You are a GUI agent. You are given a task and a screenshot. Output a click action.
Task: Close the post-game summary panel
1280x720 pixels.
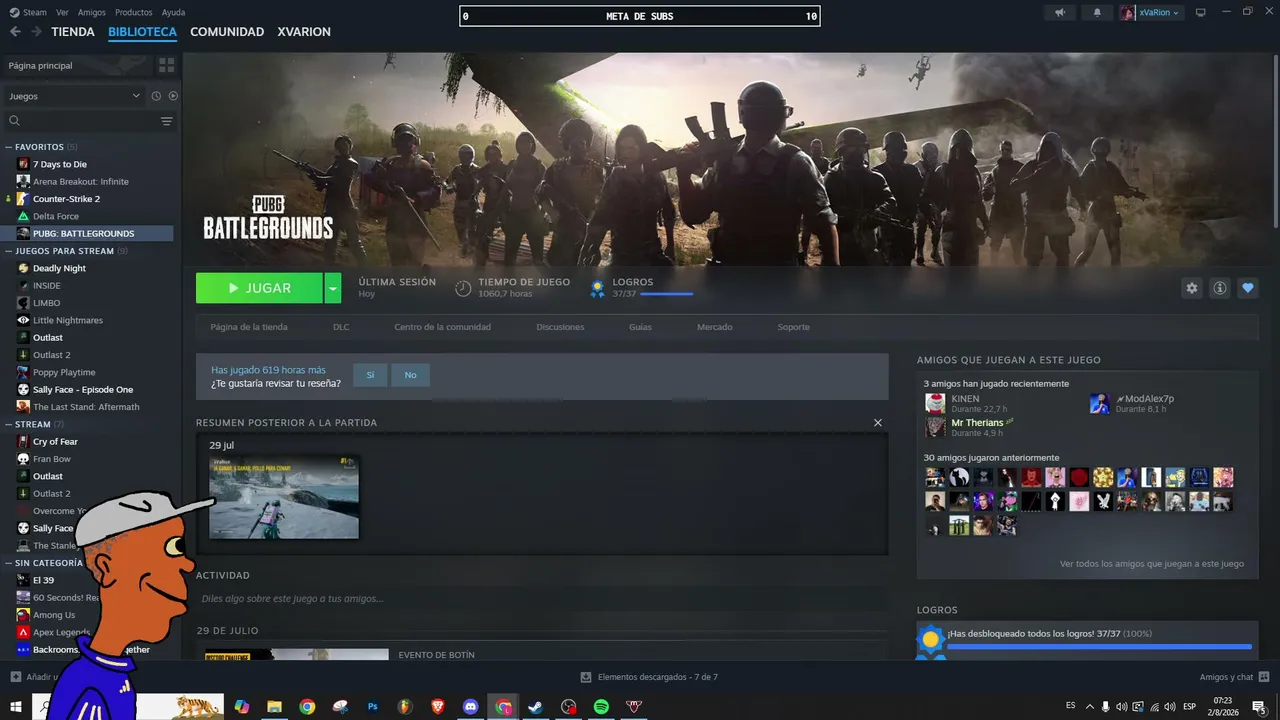878,423
